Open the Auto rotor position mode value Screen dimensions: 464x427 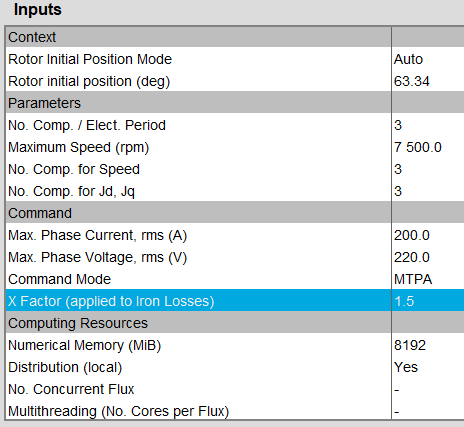[428, 59]
